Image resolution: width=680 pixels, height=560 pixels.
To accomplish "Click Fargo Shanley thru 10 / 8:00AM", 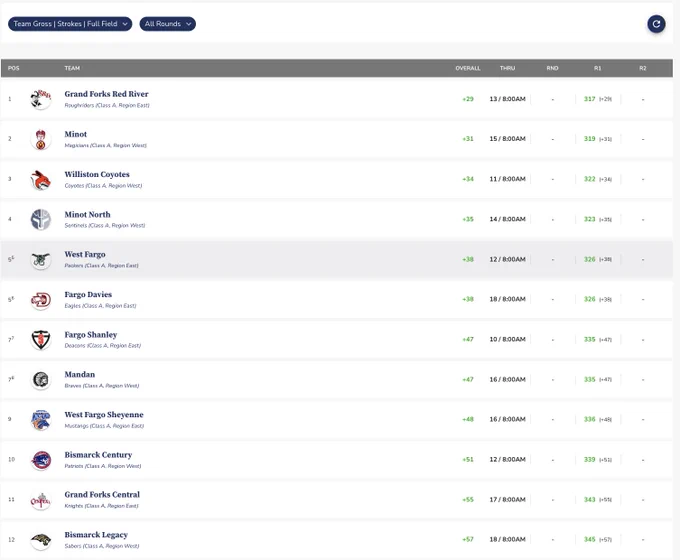I will point(507,340).
